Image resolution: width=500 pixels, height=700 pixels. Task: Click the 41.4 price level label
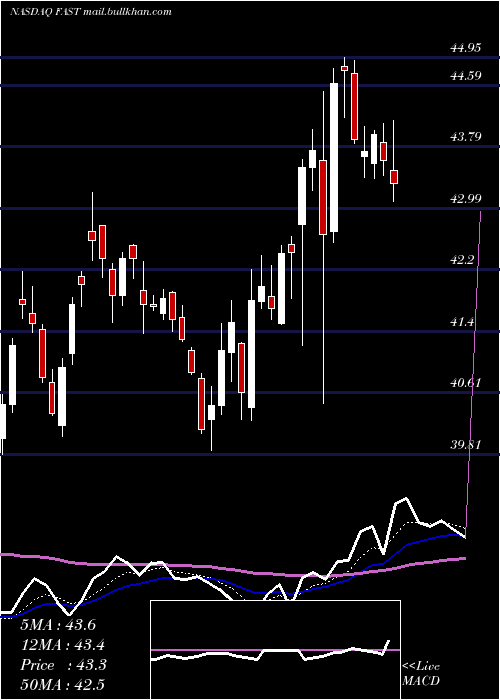462,321
